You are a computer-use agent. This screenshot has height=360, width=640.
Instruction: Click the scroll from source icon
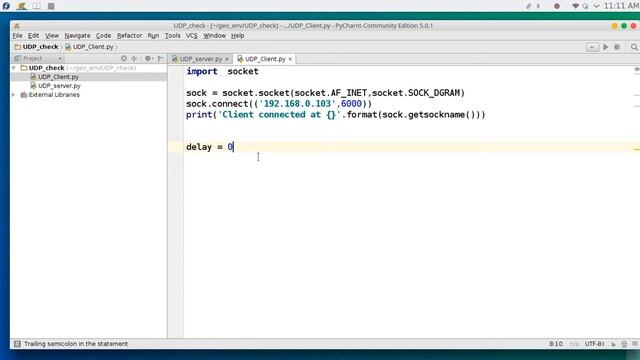(124, 59)
